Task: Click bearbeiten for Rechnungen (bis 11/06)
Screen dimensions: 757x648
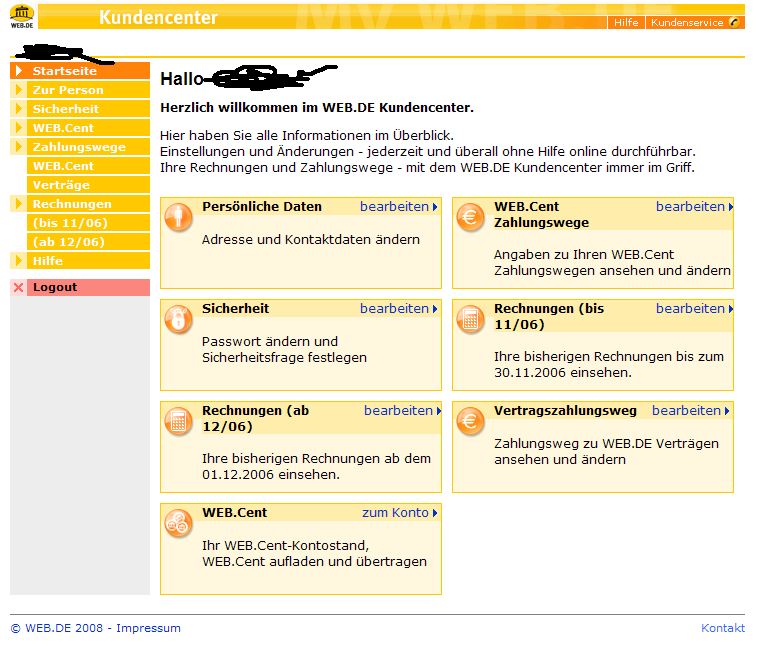Action: pyautogui.click(x=694, y=309)
